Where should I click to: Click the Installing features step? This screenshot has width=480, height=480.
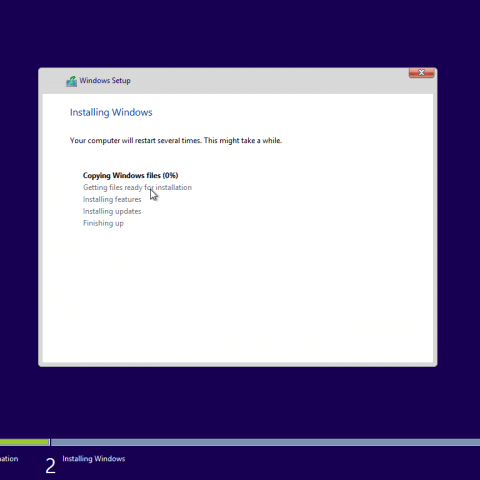(x=112, y=199)
